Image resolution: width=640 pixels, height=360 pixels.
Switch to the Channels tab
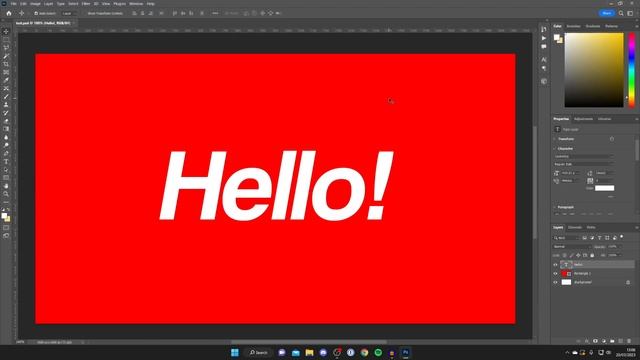coord(575,227)
